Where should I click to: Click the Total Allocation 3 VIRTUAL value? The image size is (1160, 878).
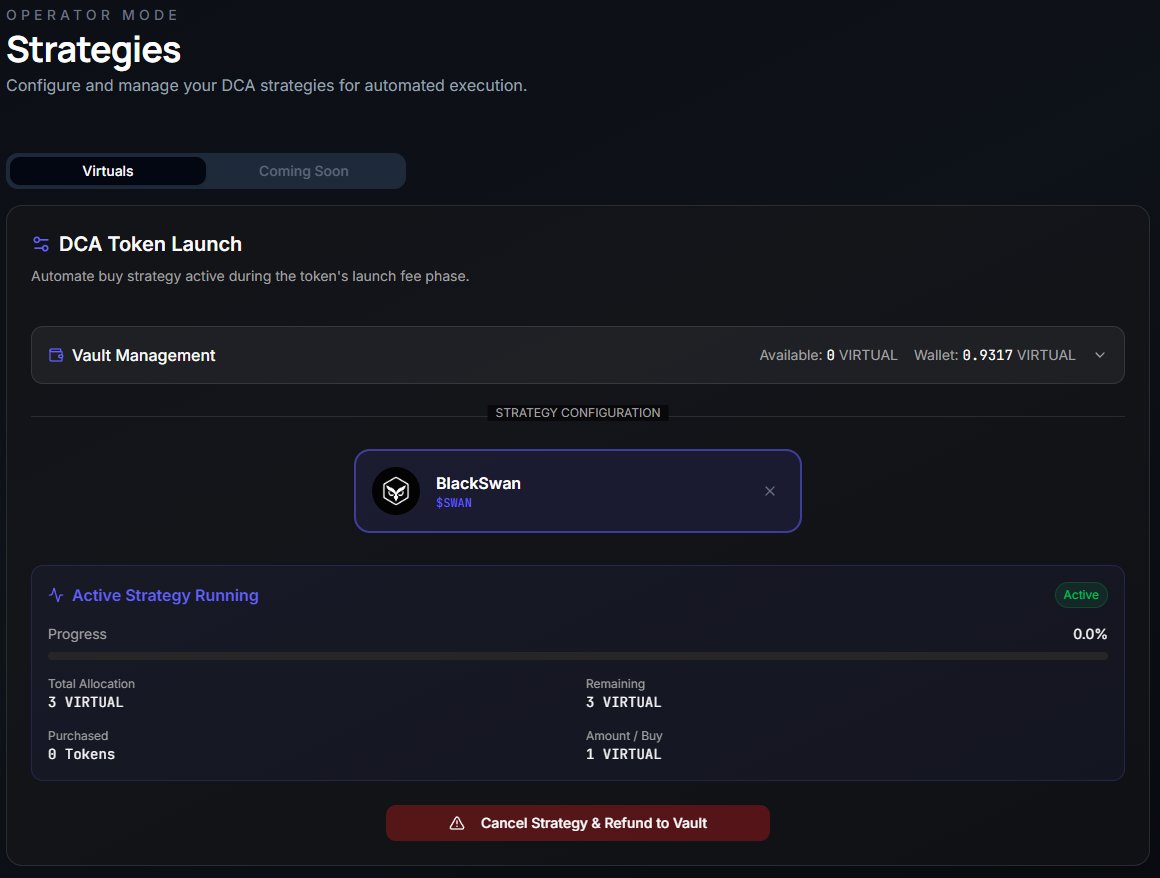(86, 702)
